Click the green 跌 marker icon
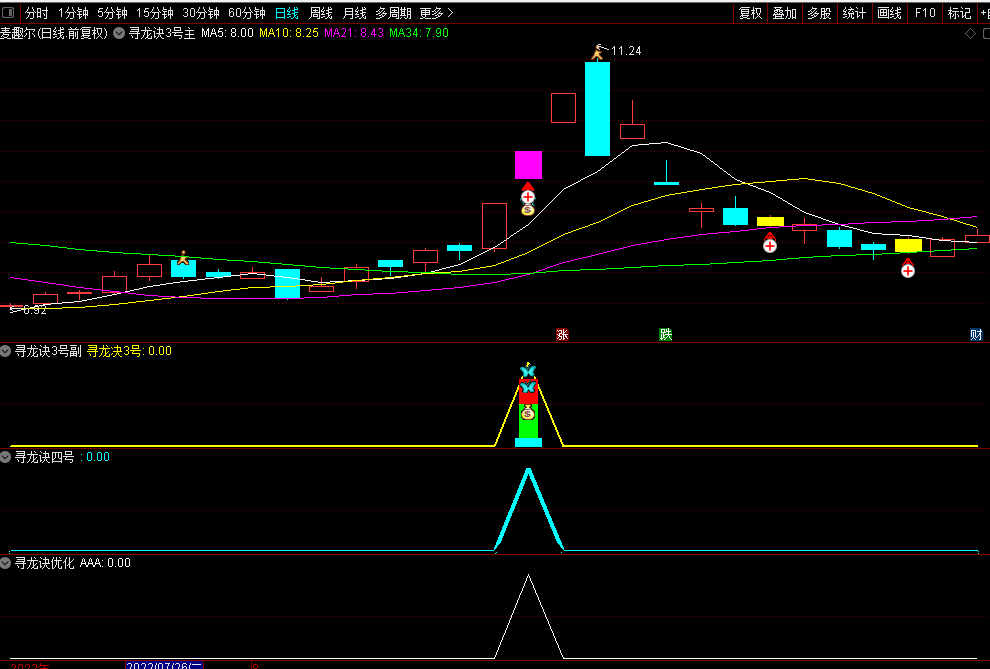Viewport: 990px width, 669px height. (665, 334)
